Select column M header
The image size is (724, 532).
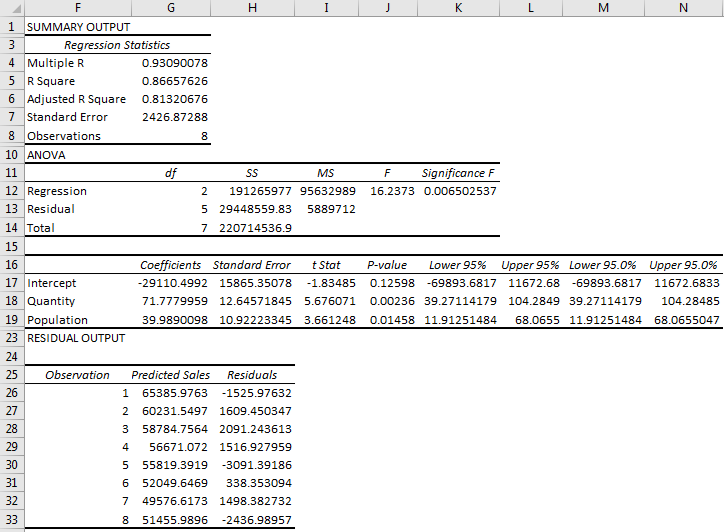coord(603,8)
